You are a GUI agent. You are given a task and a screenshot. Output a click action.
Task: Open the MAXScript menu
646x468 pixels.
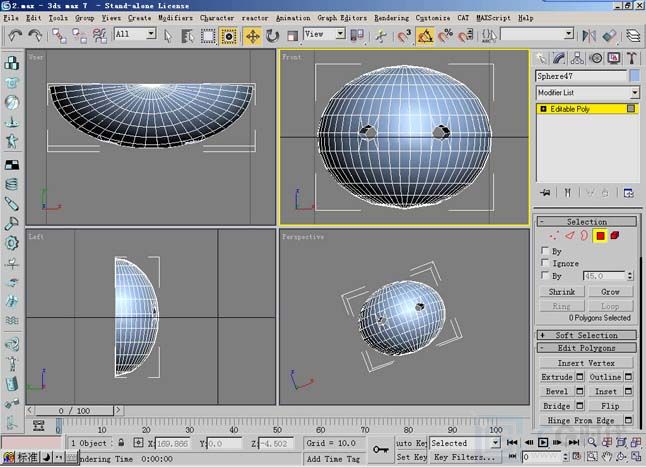point(493,18)
